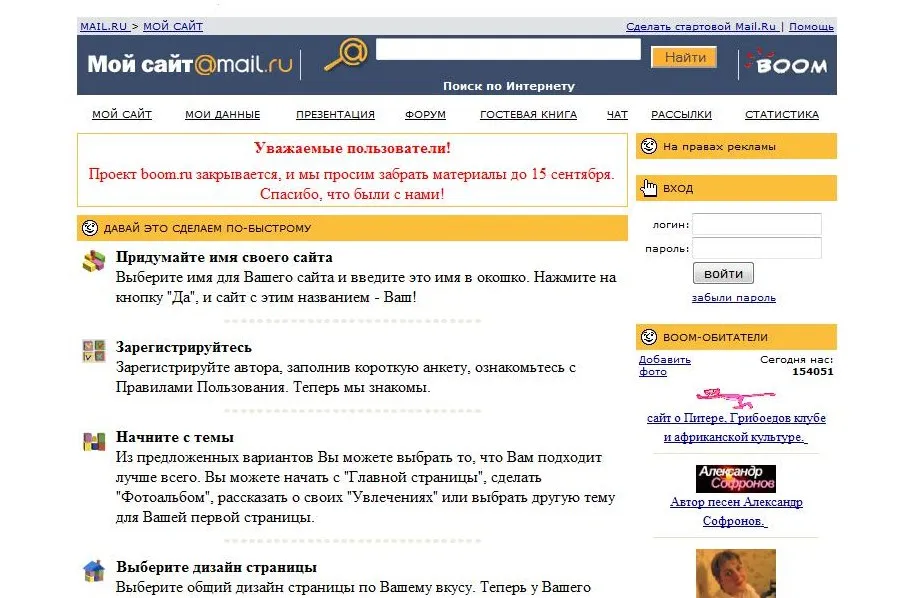Click the Зарегистрируйтесь heading
This screenshot has height=598, width=913.
(x=183, y=347)
